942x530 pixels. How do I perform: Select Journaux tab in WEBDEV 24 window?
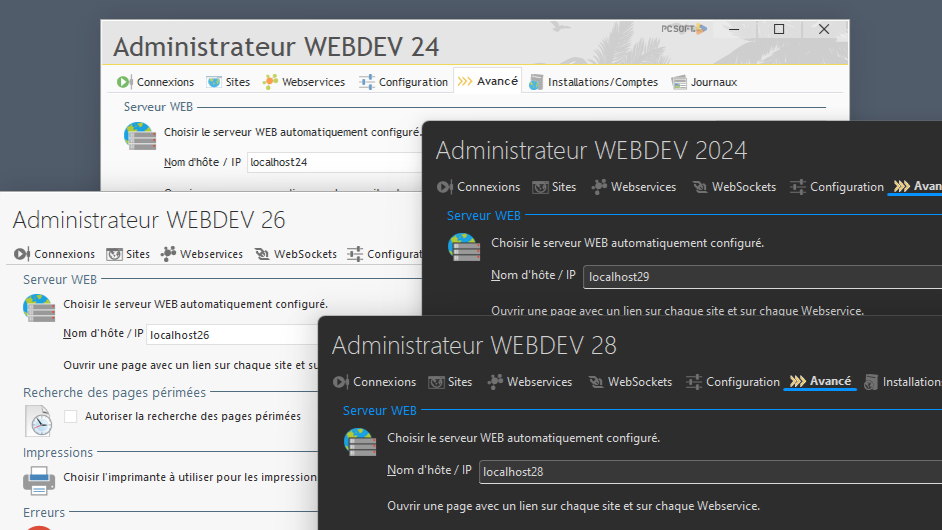(704, 82)
